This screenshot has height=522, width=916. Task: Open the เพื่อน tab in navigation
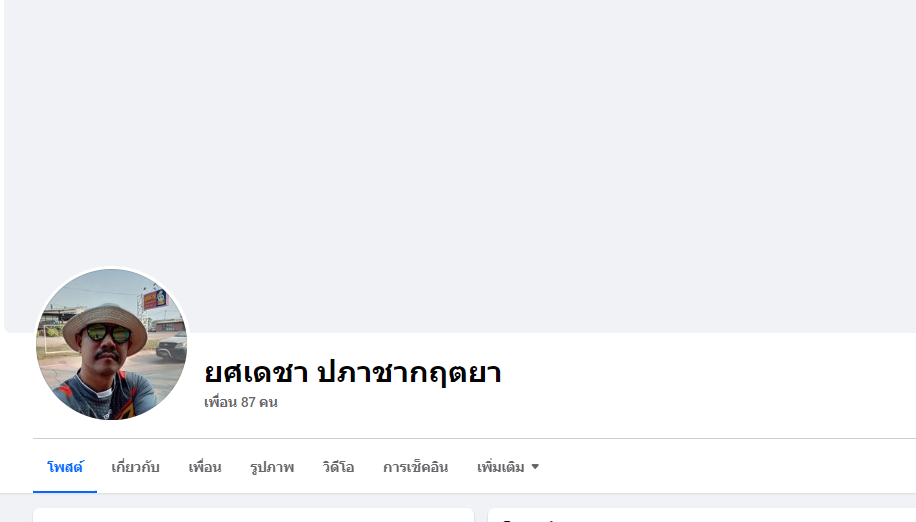[x=205, y=467]
